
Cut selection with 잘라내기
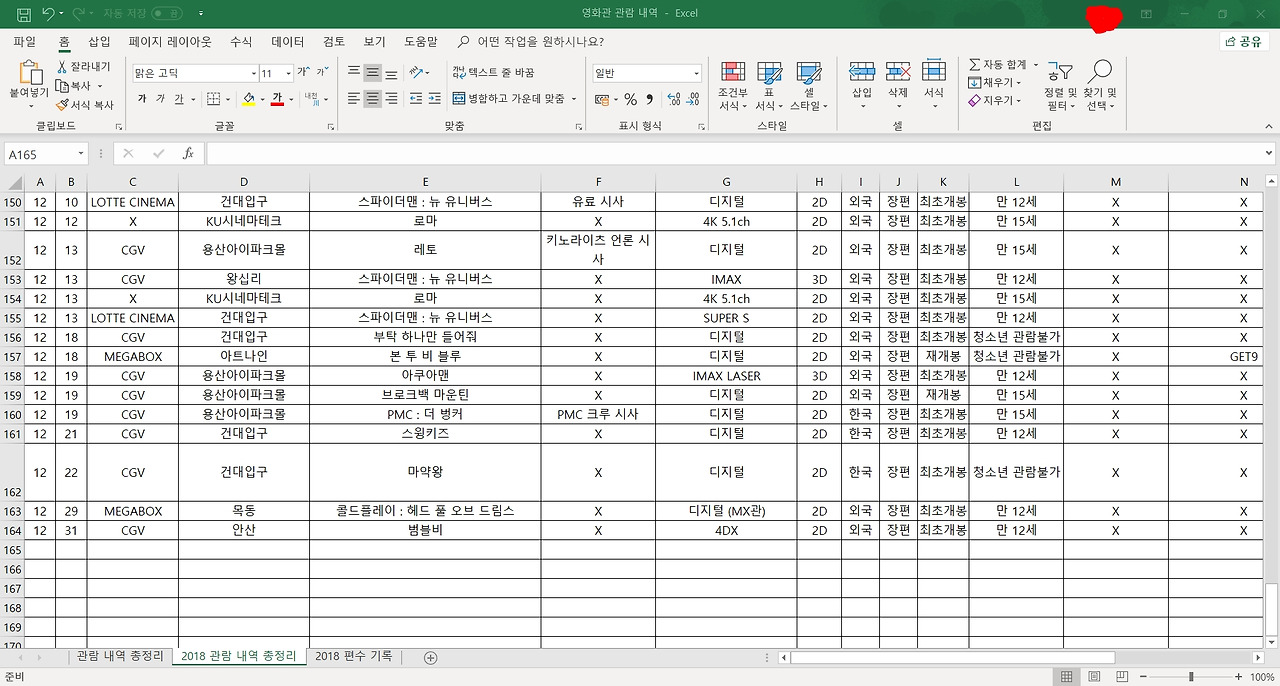(83, 67)
